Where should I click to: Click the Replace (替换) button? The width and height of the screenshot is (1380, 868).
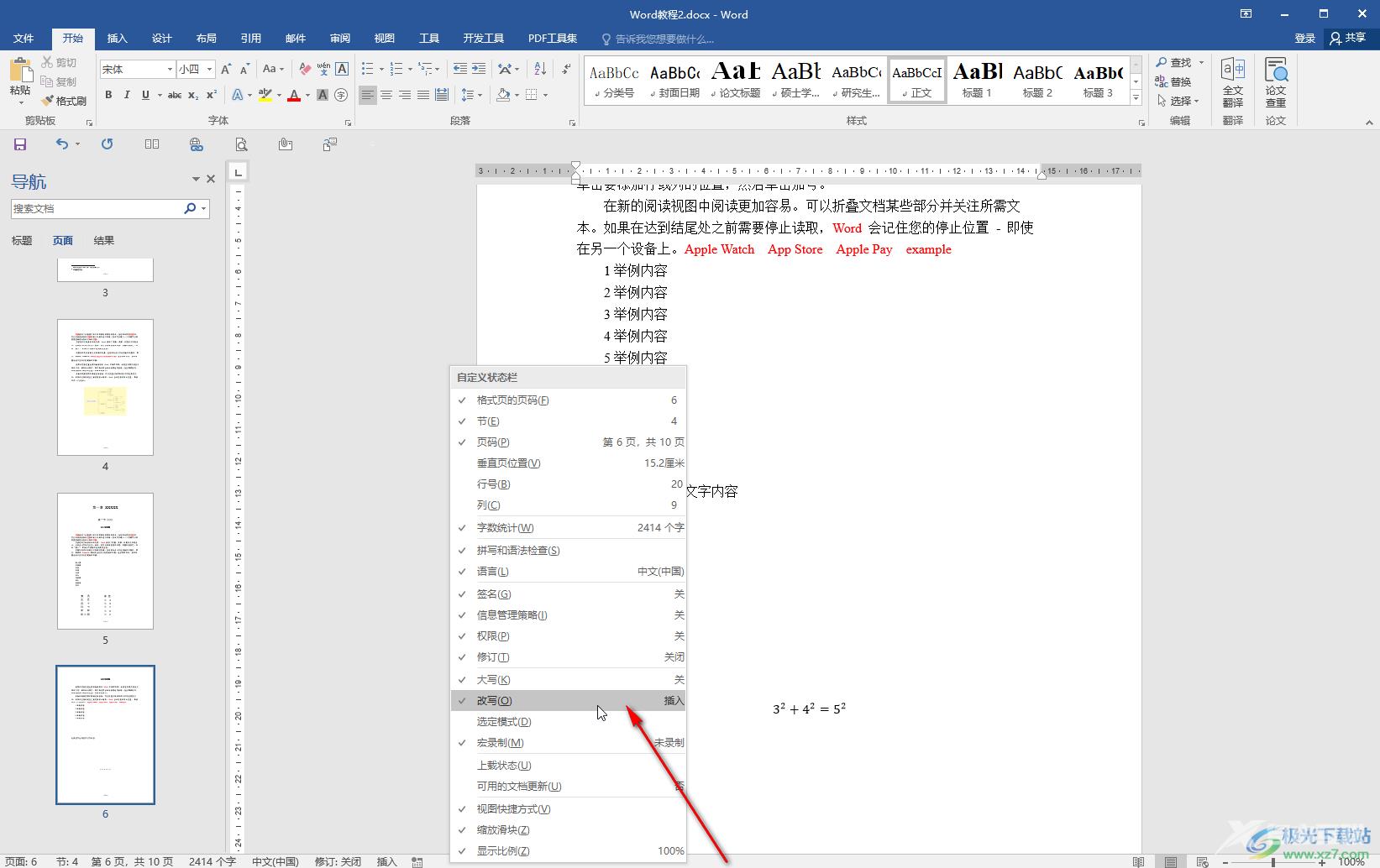tap(1173, 81)
